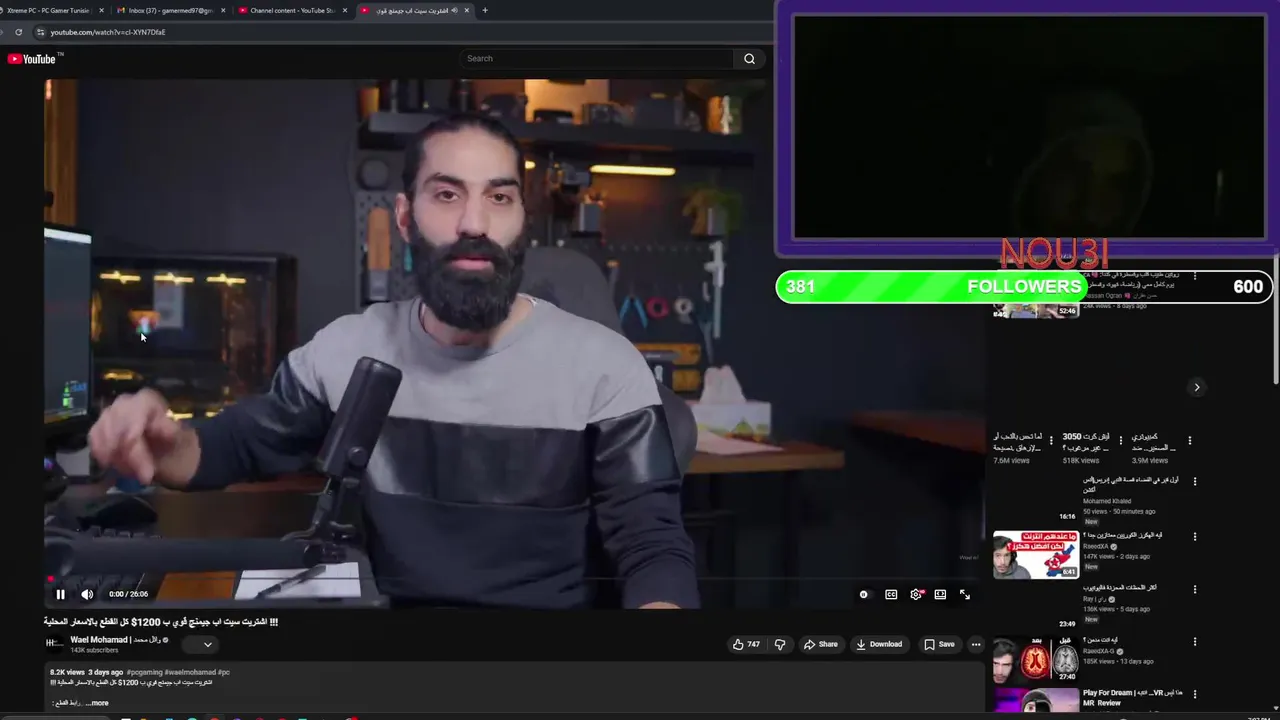Click the search magnifier button

tap(749, 58)
